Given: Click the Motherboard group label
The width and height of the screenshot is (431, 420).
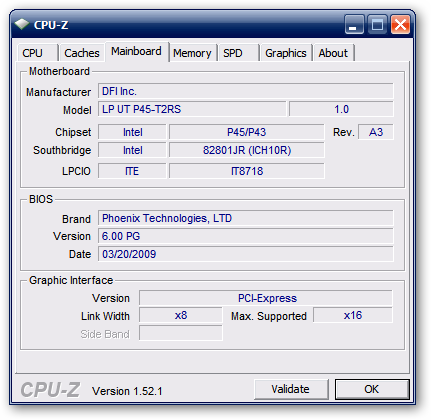Looking at the screenshot, I should point(59,71).
